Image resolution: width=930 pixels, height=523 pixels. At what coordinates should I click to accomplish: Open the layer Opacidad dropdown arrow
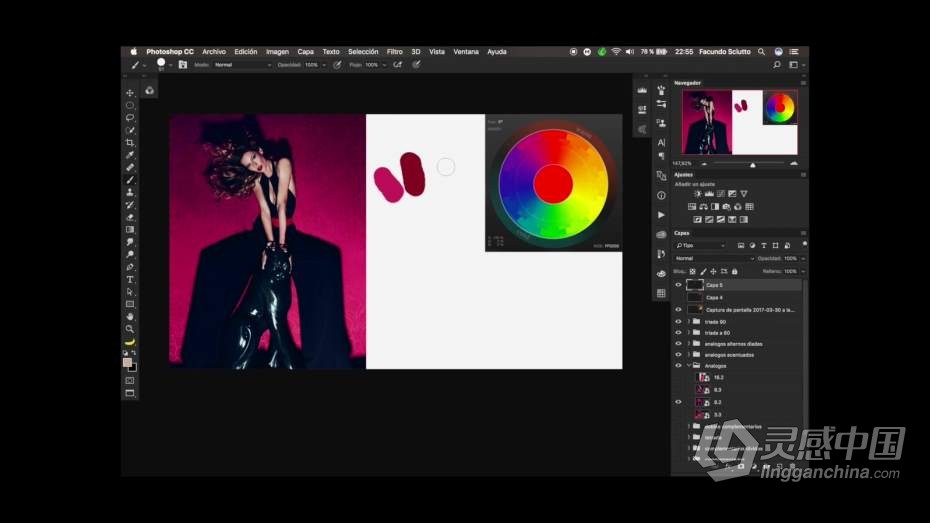(x=803, y=259)
